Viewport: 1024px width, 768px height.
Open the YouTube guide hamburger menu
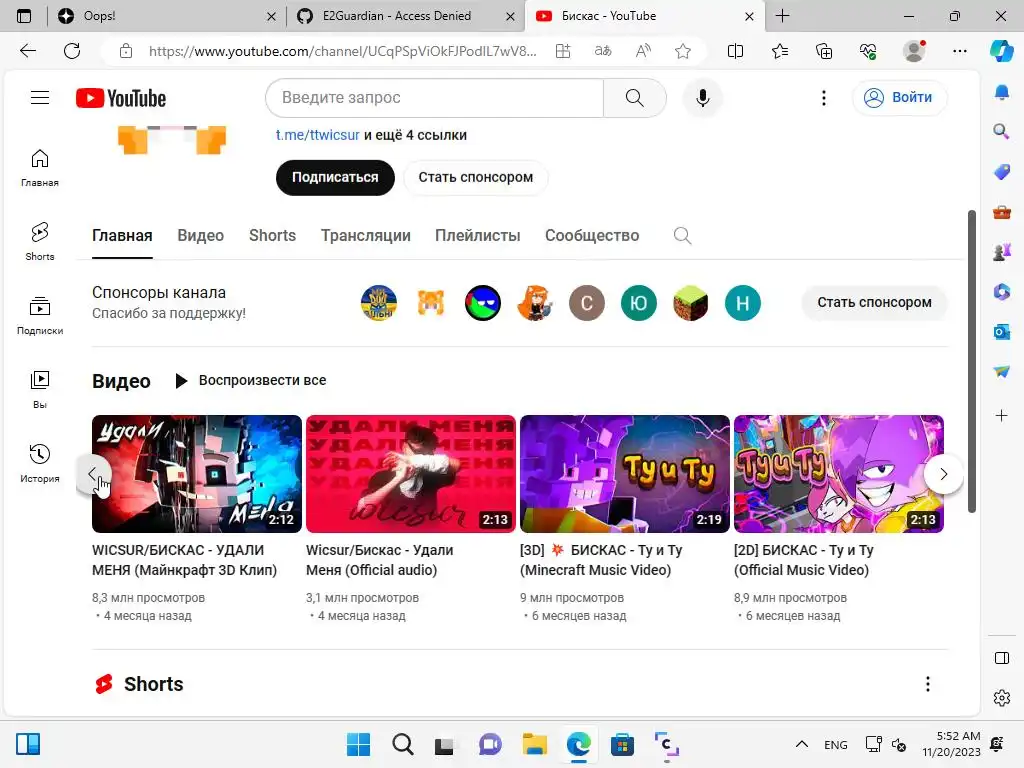pyautogui.click(x=40, y=97)
